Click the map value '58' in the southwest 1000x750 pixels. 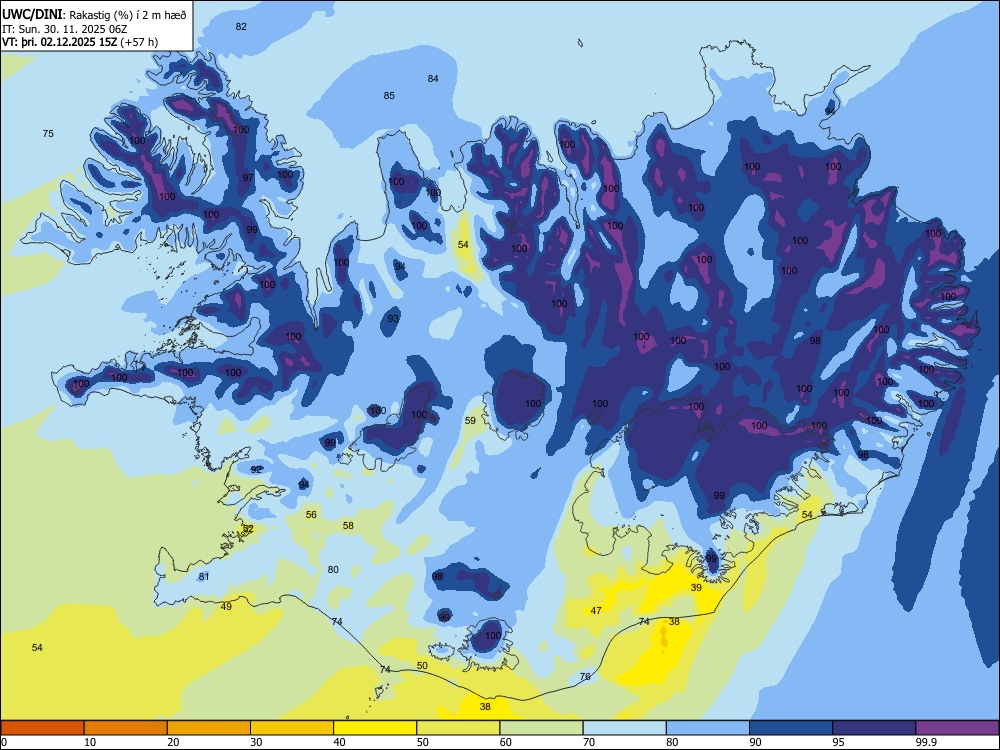coord(348,526)
